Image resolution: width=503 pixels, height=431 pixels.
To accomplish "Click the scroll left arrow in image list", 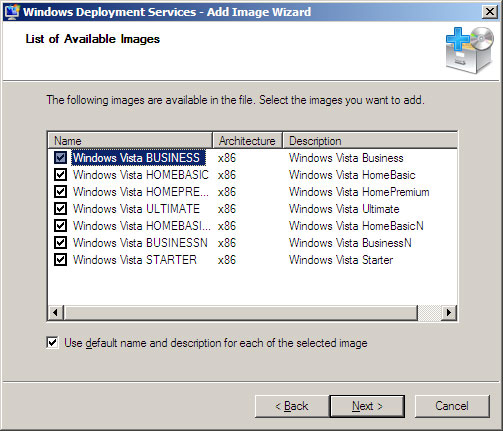I will (55, 312).
